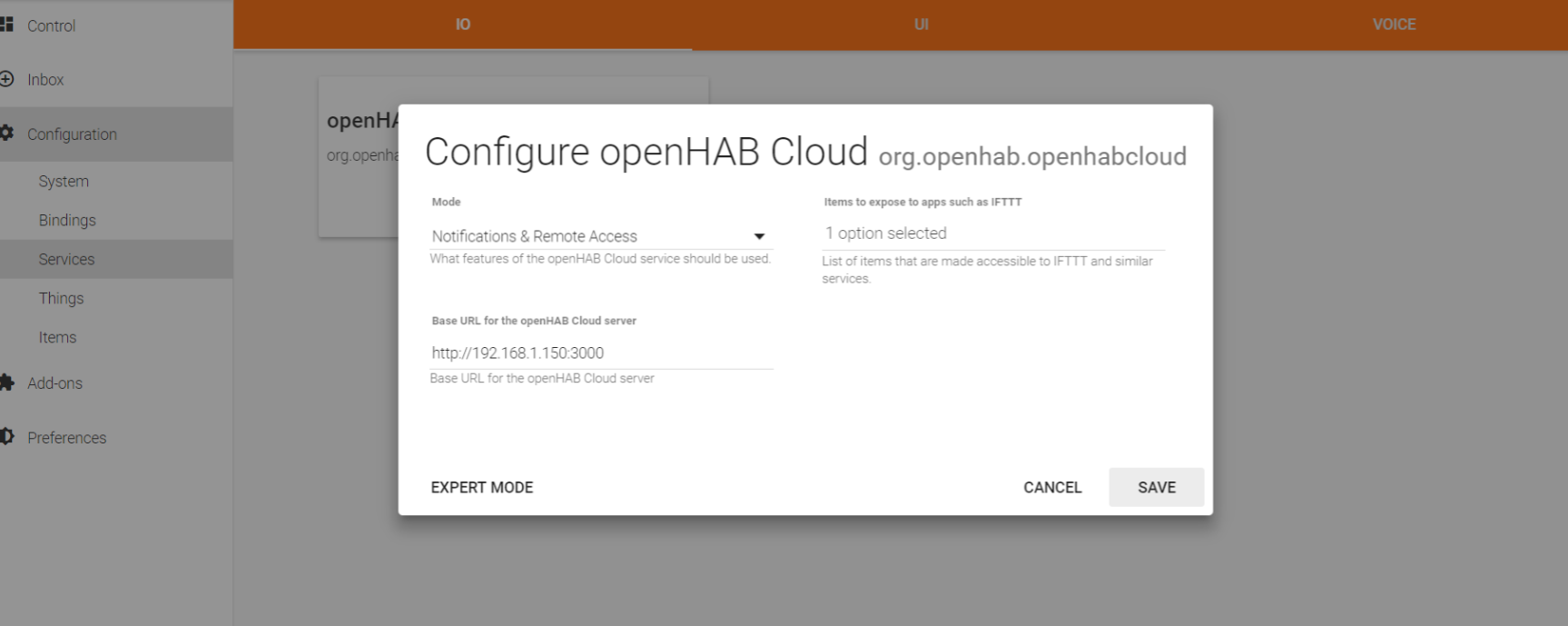1568x626 pixels.
Task: Switch to the IO tab
Action: (463, 25)
